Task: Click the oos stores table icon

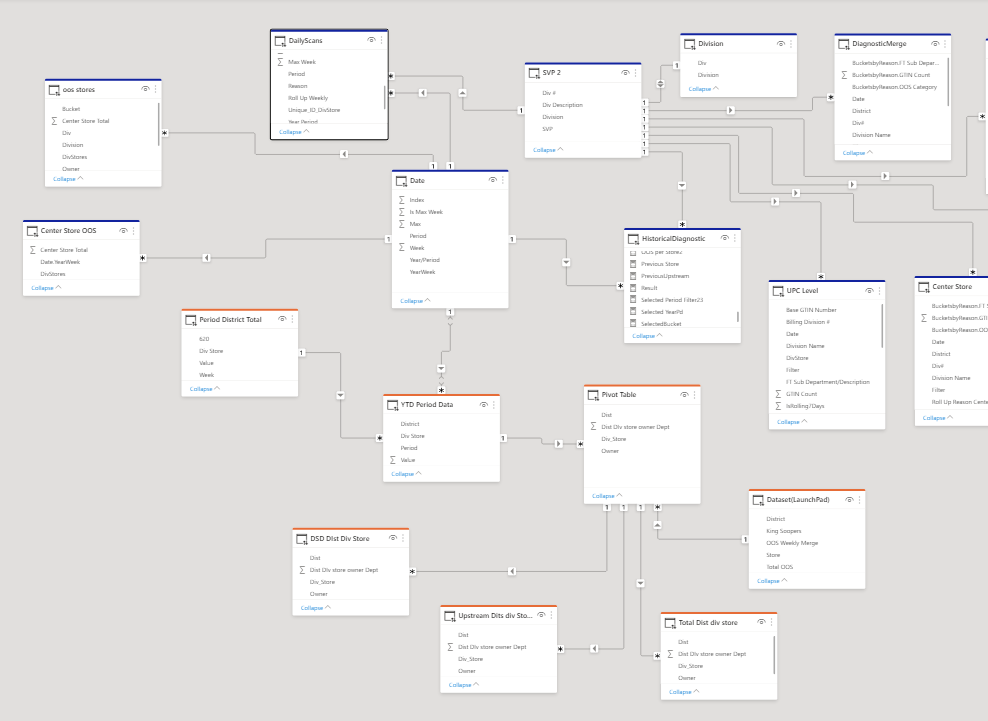Action: pos(54,90)
